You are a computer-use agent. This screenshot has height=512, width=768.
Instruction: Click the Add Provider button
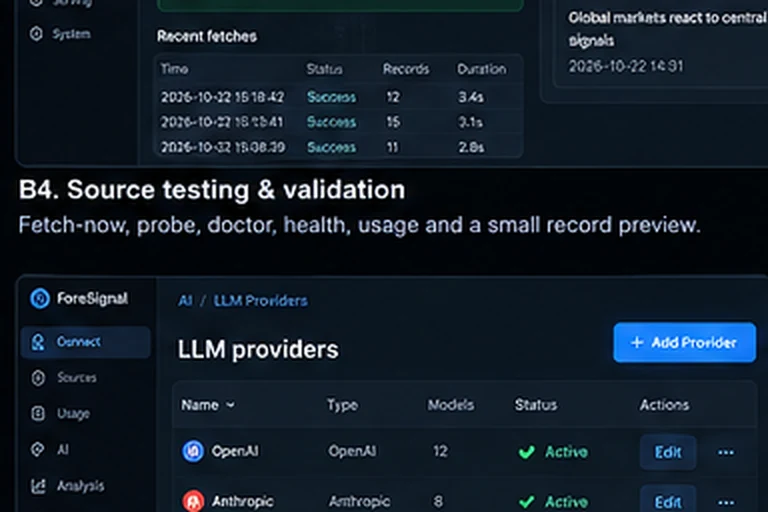(684, 342)
